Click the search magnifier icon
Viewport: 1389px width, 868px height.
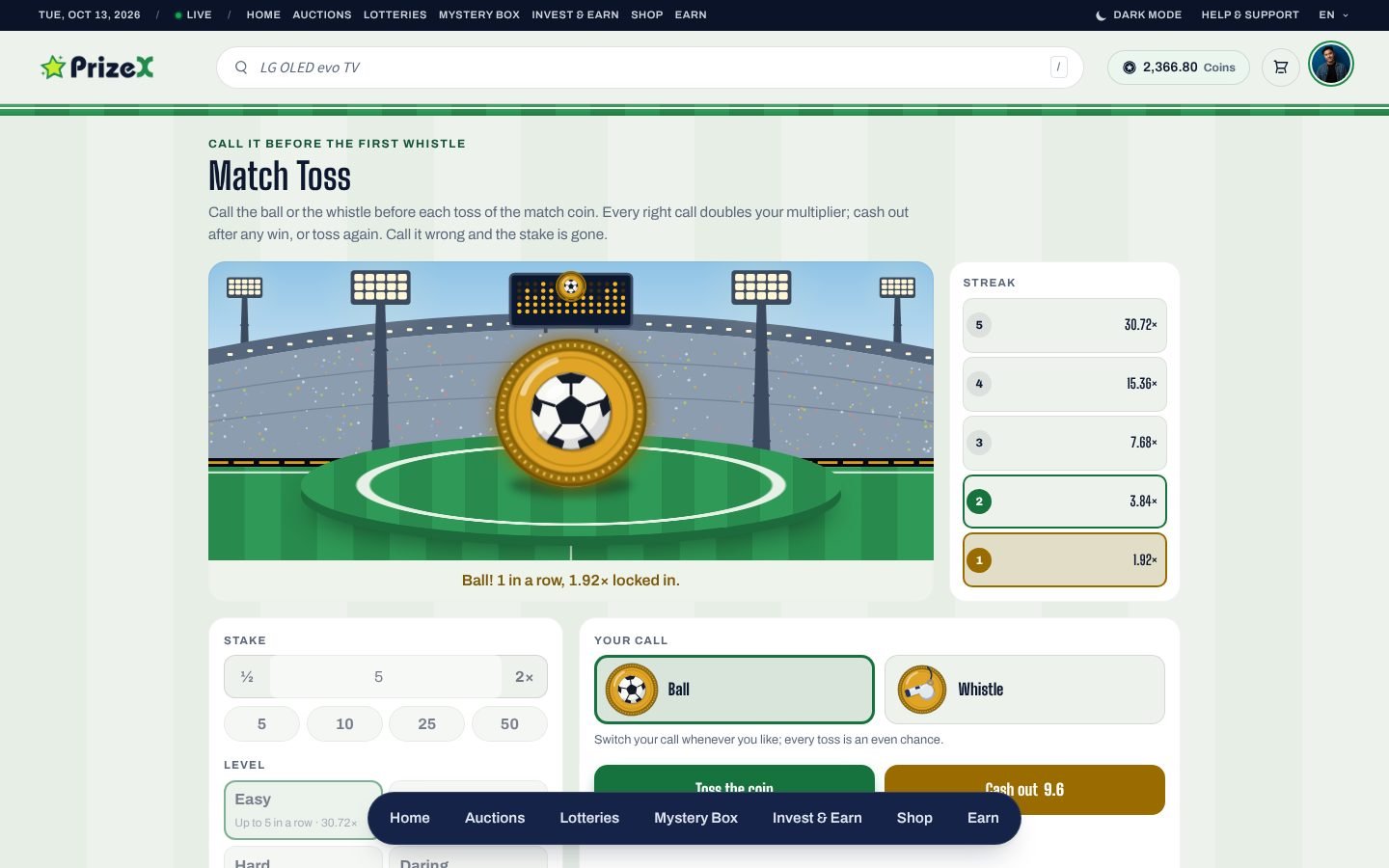pos(241,68)
